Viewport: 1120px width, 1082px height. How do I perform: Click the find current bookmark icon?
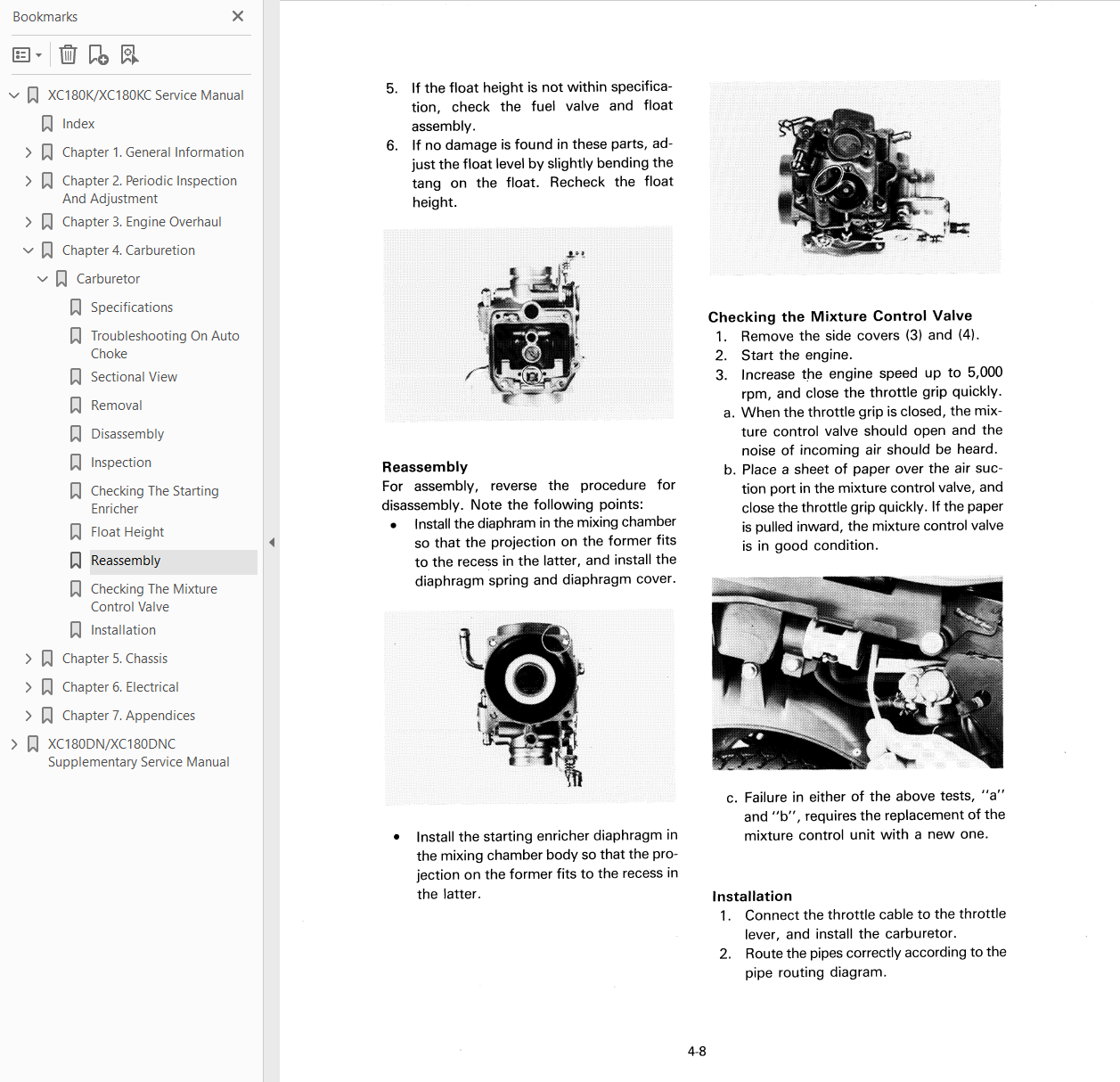click(129, 55)
